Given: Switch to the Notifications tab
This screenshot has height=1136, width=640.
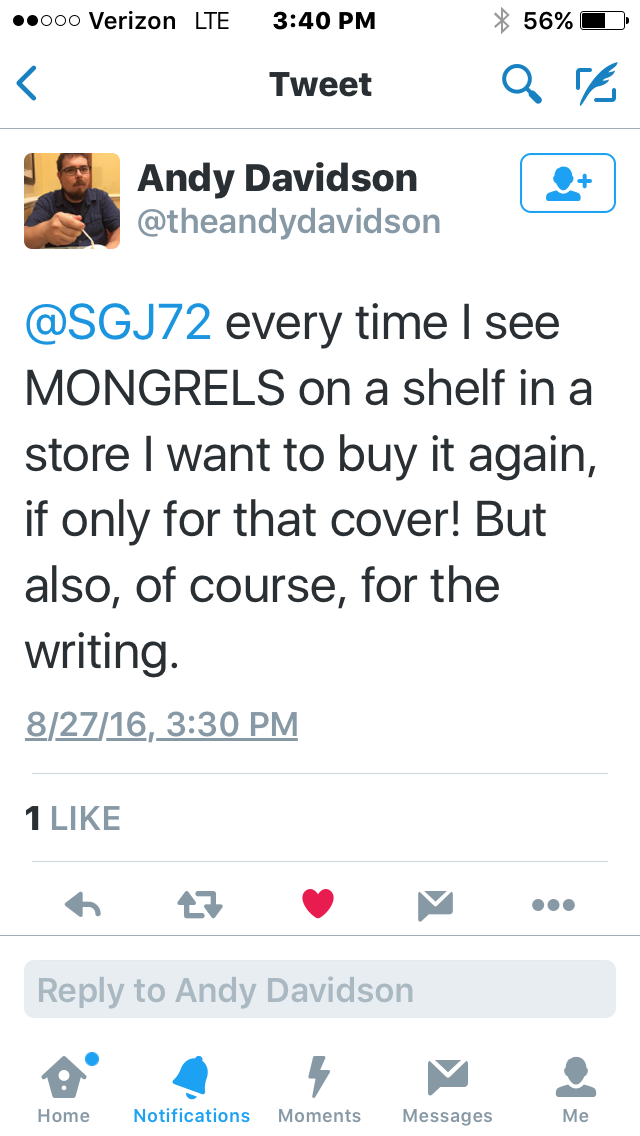Looking at the screenshot, I should [192, 1088].
